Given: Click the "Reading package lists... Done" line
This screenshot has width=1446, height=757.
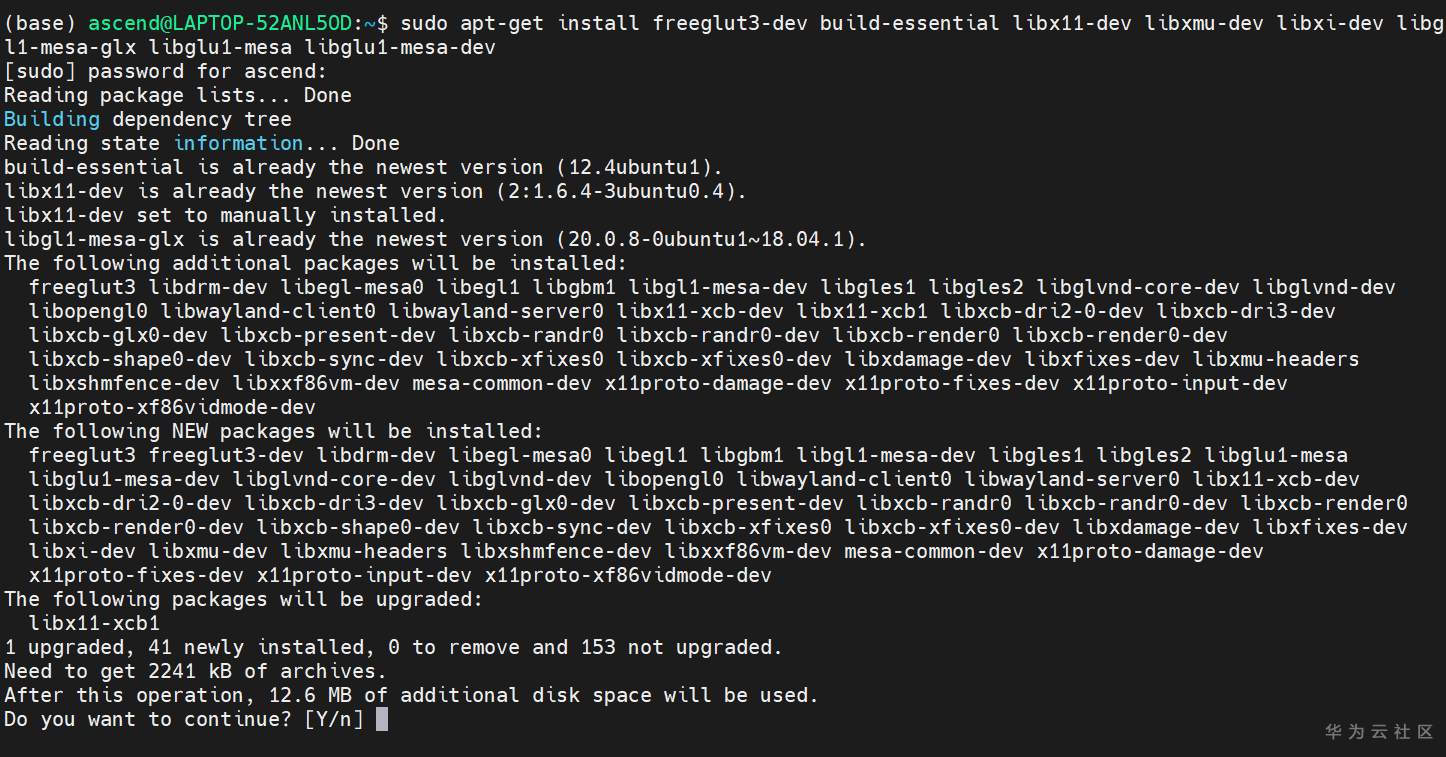Looking at the screenshot, I should point(178,95).
